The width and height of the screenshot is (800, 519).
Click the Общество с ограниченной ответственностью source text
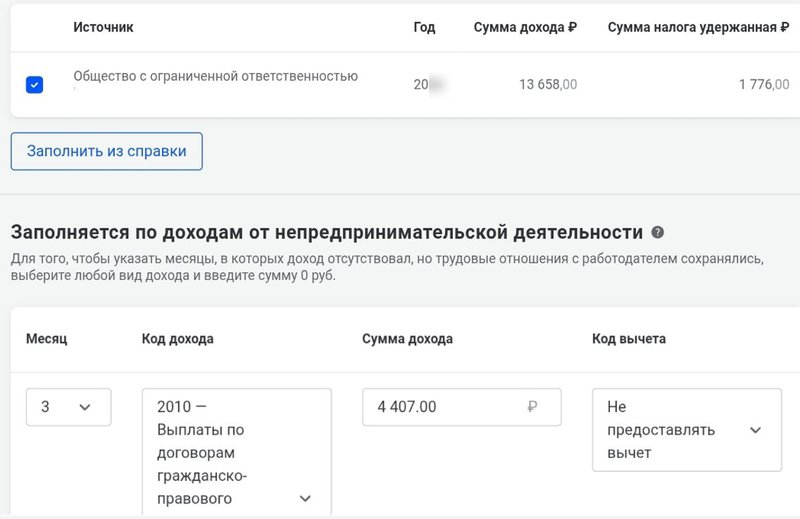click(215, 76)
